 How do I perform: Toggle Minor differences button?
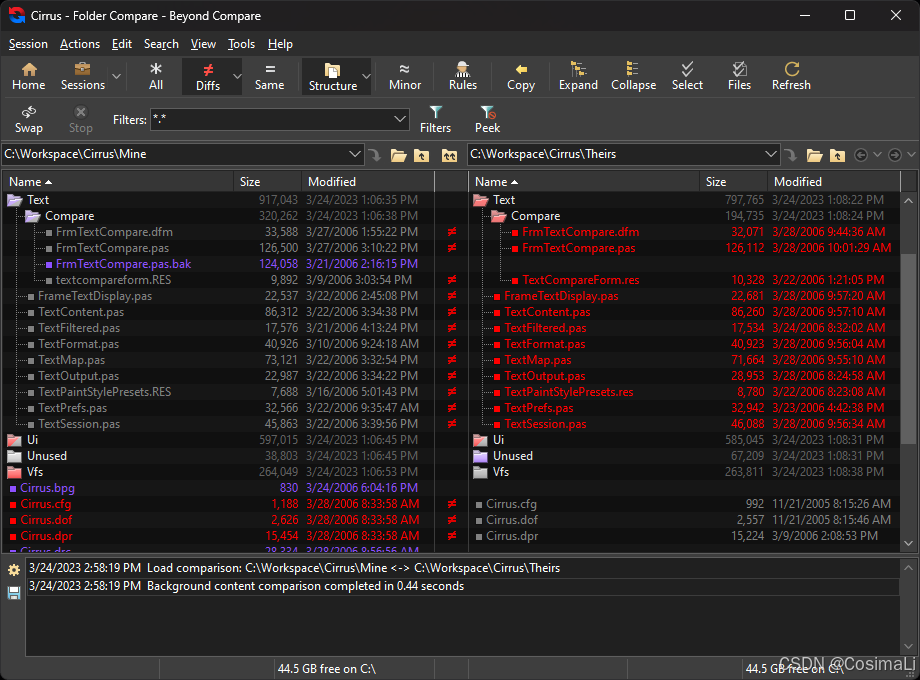click(x=405, y=76)
